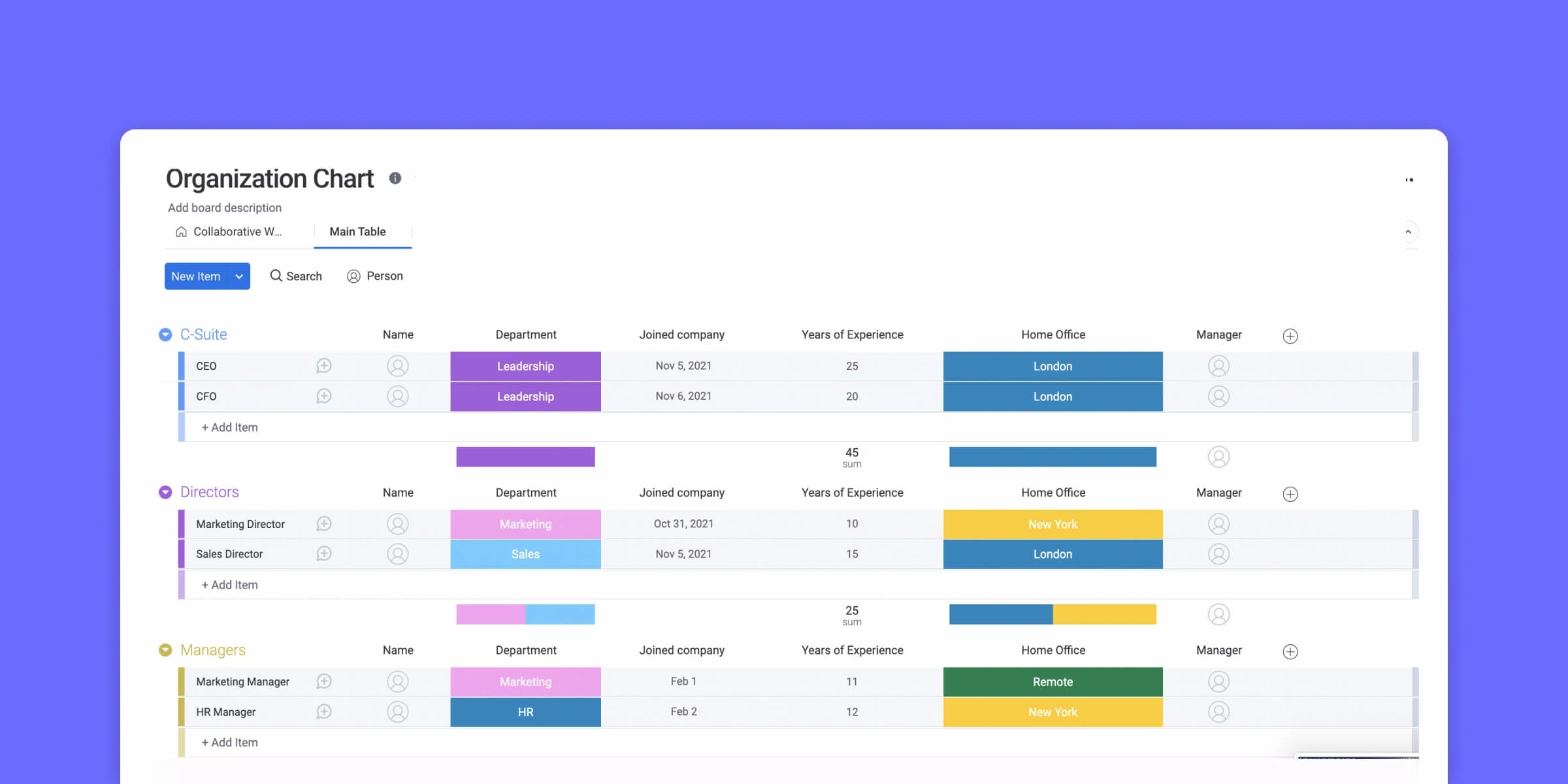
Task: Open a conversation on the CEO row plus icon
Action: click(x=324, y=366)
